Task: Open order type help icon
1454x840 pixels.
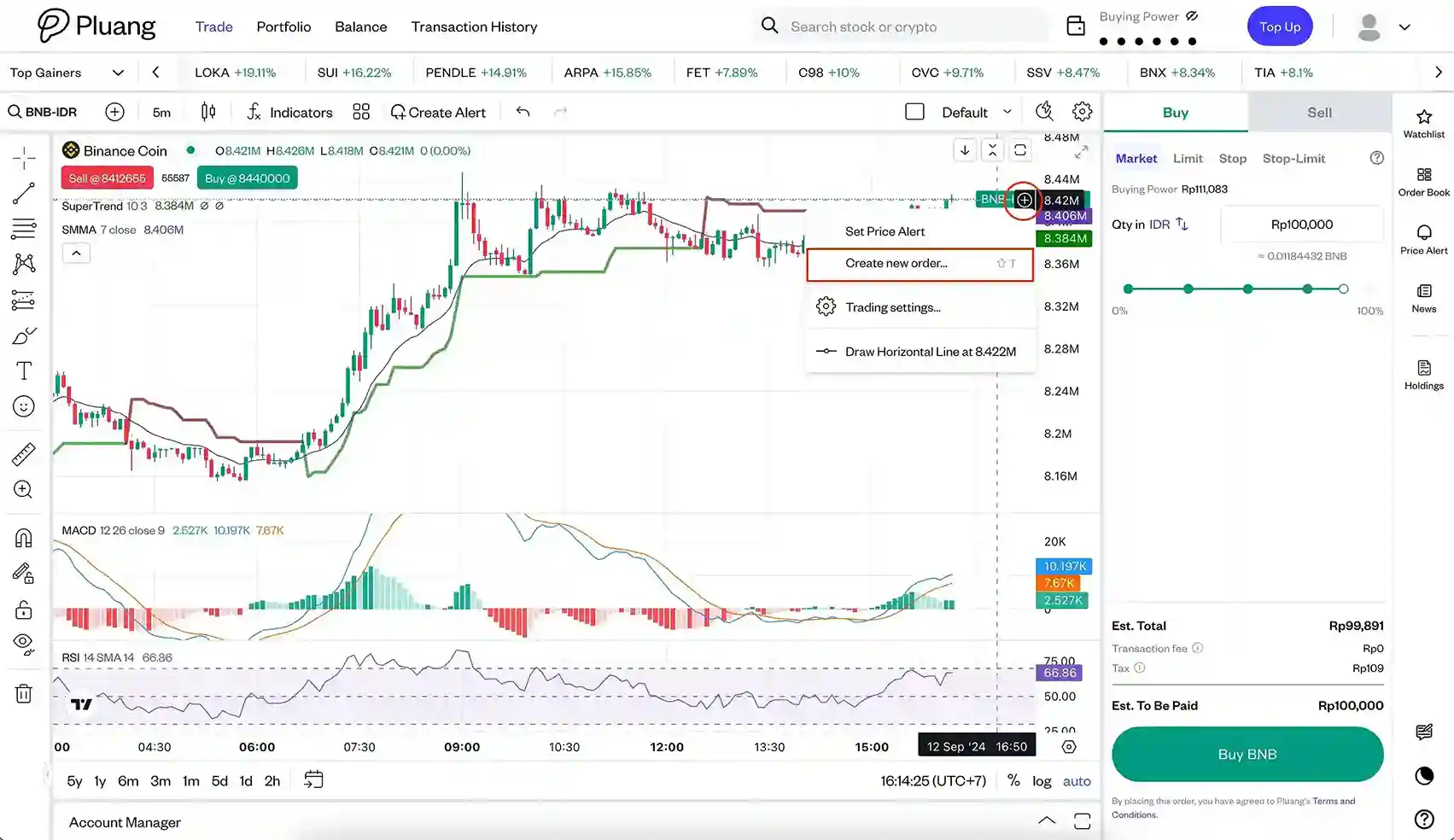Action: coord(1376,158)
